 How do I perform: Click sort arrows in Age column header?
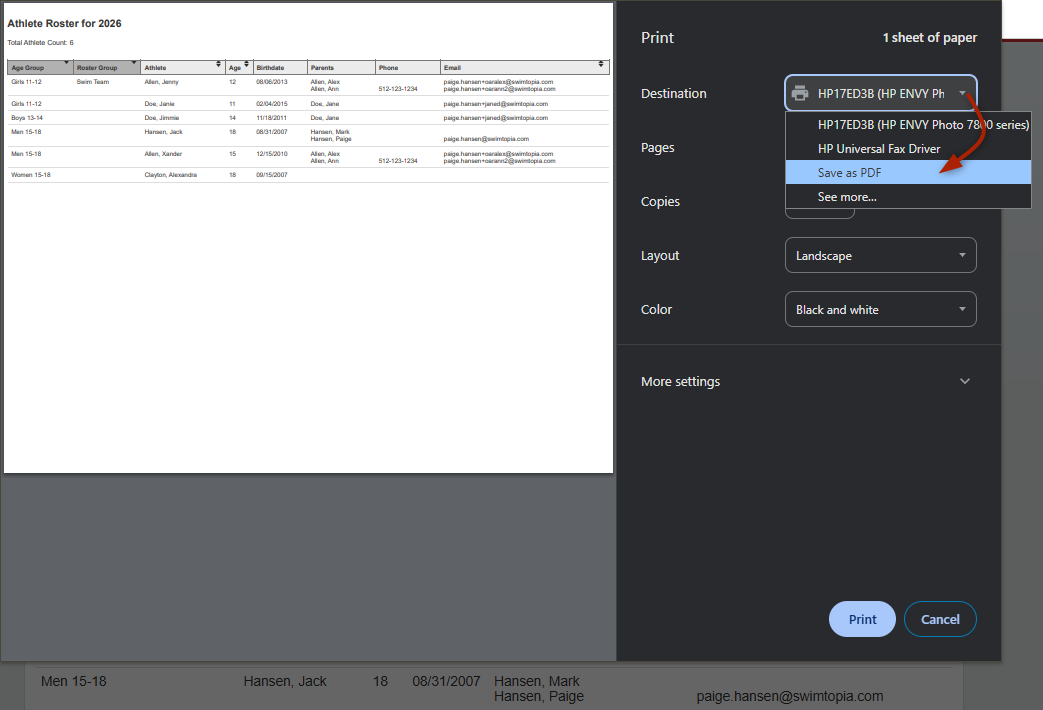pos(247,65)
